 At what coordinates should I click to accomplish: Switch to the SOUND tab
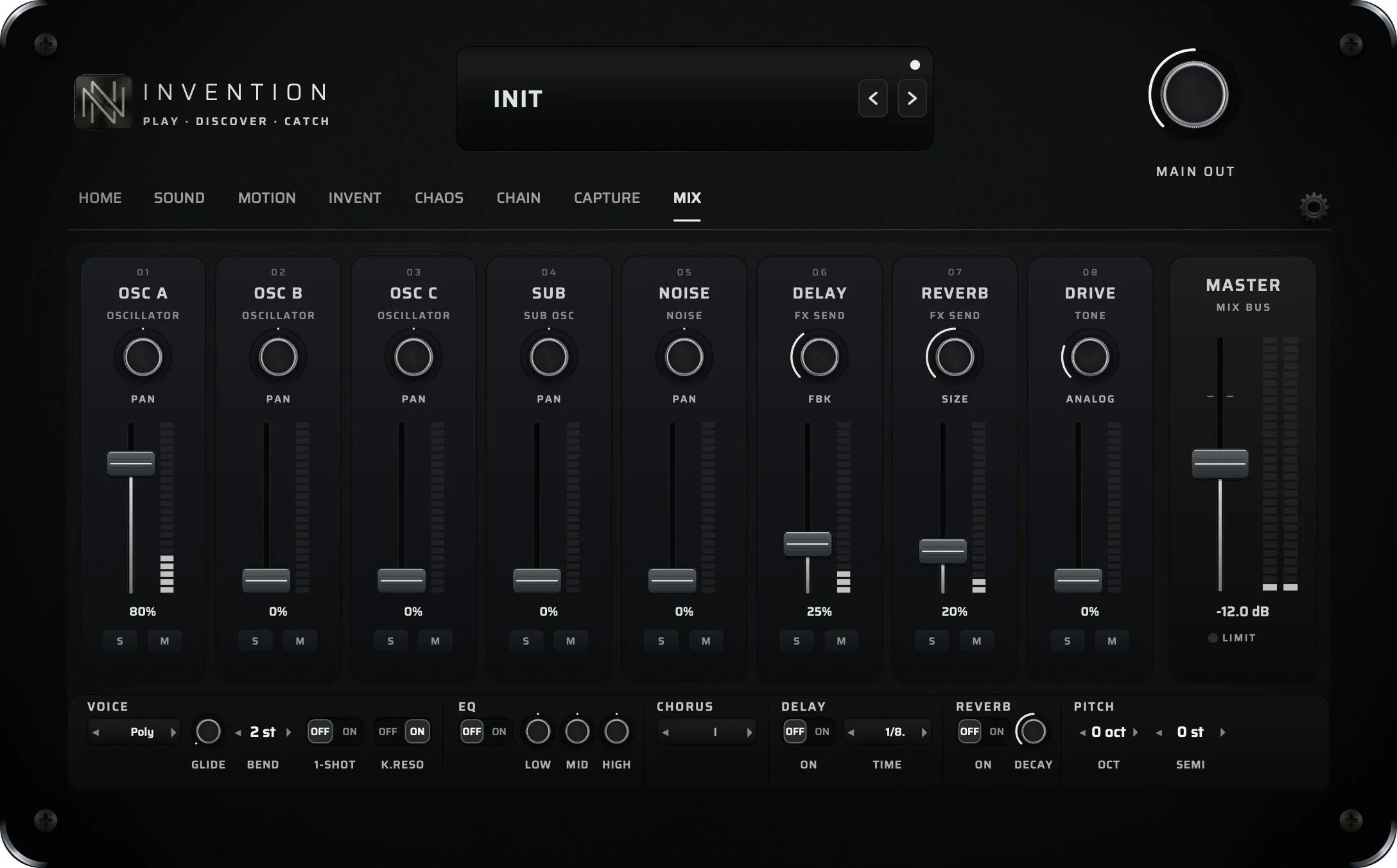(x=179, y=198)
